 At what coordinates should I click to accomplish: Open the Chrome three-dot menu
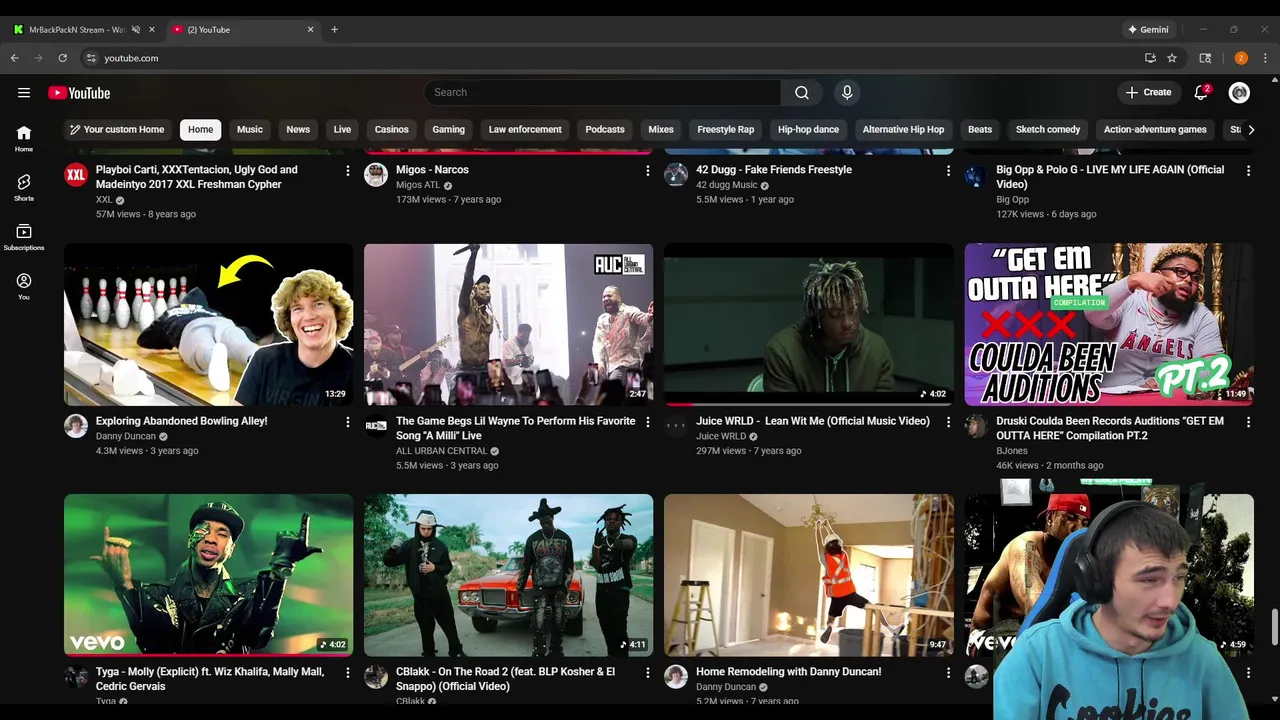1266,58
